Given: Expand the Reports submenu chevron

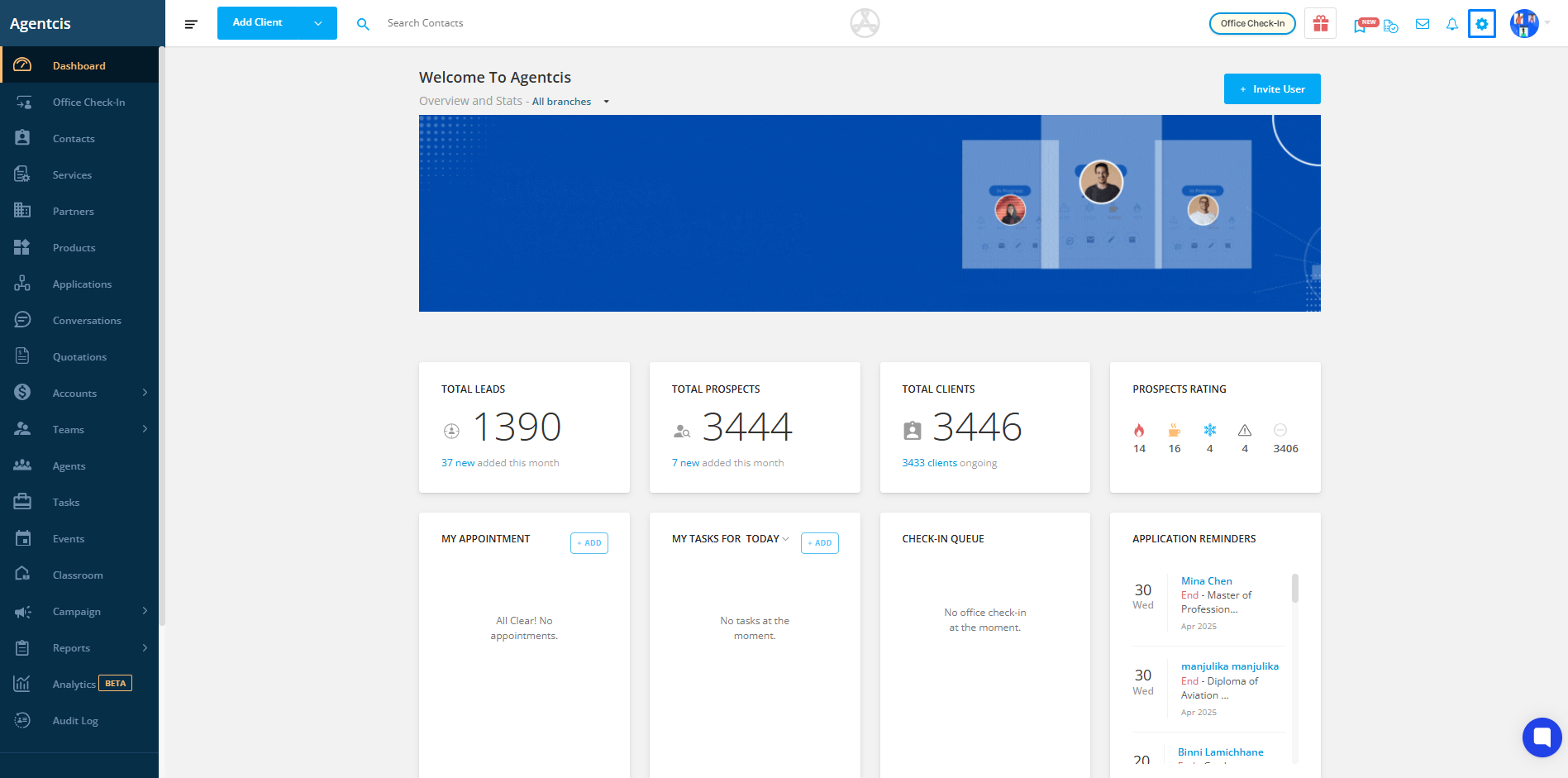Looking at the screenshot, I should coord(145,647).
